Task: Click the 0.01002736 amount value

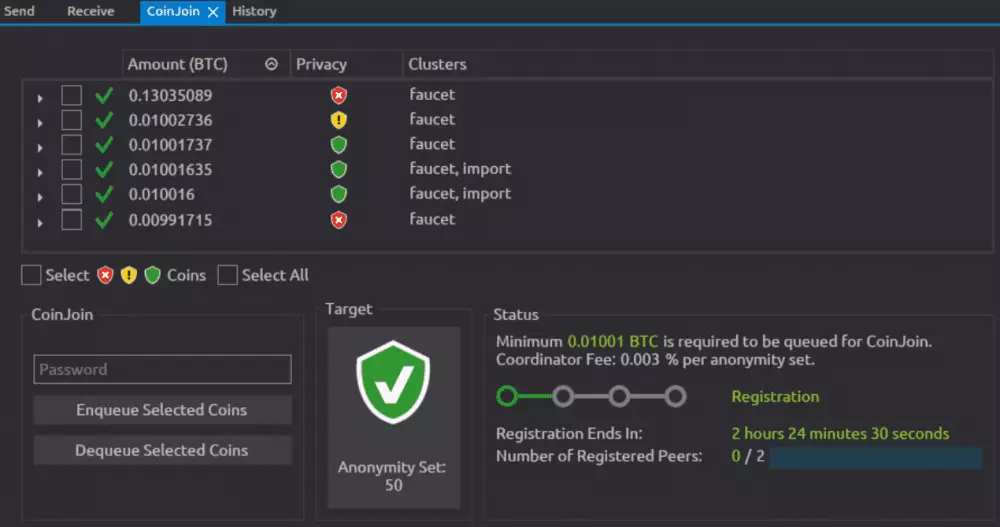Action: (170, 120)
